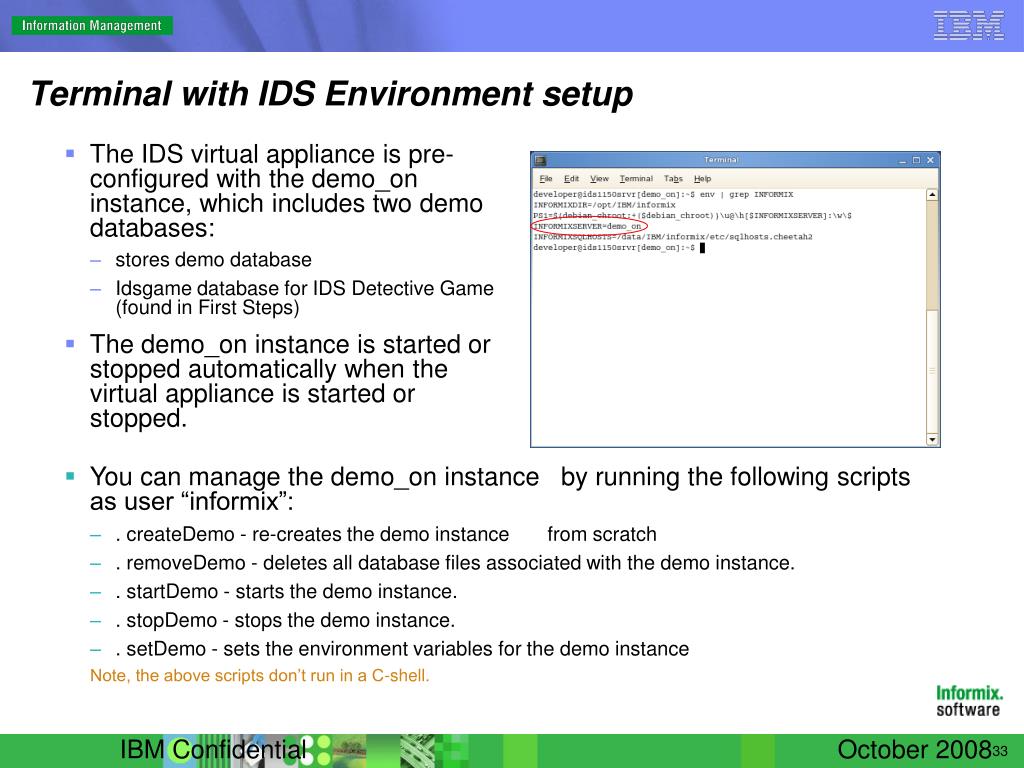The height and width of the screenshot is (768, 1024).
Task: Close the Terminal window
Action: pos(930,160)
